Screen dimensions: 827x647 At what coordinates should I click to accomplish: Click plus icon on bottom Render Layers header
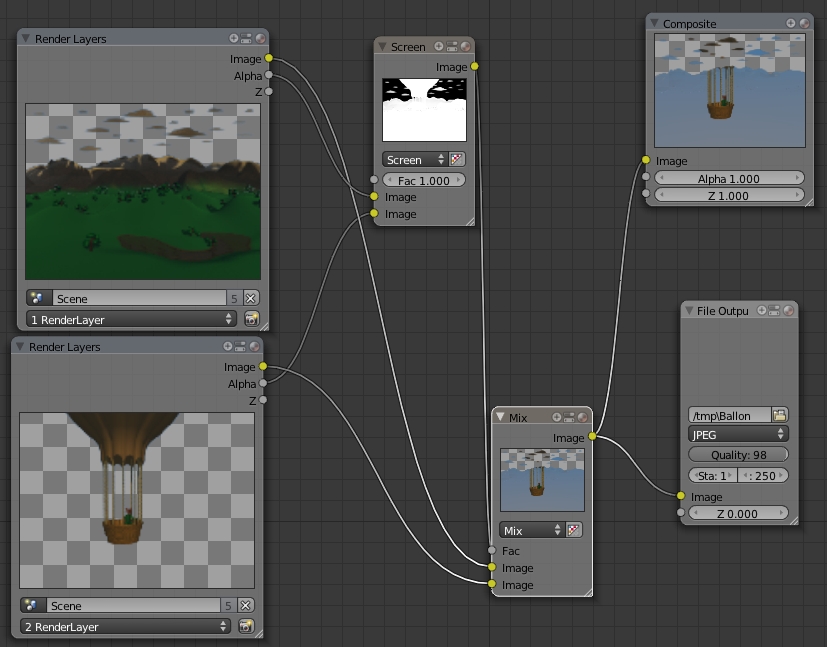coord(227,346)
